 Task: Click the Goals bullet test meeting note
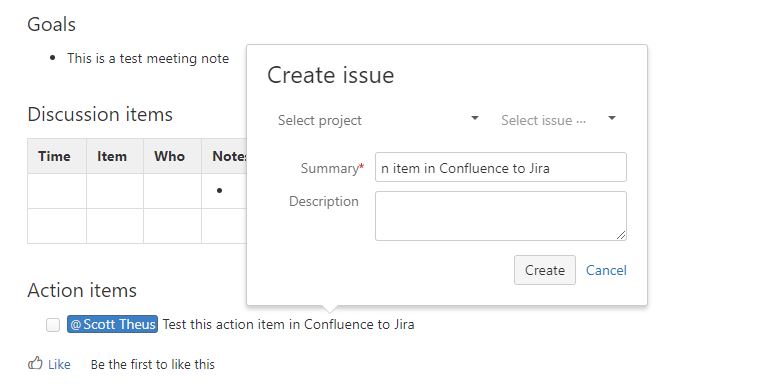coord(148,58)
